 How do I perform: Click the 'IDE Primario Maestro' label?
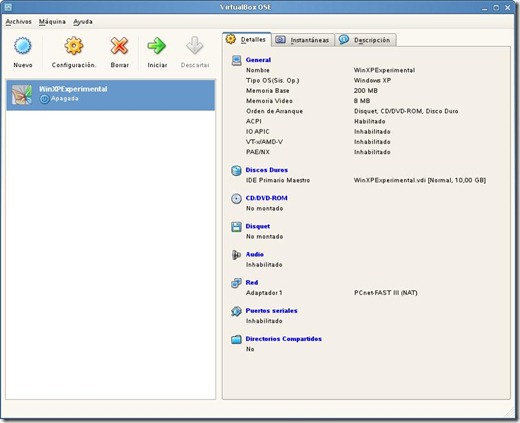pos(278,180)
